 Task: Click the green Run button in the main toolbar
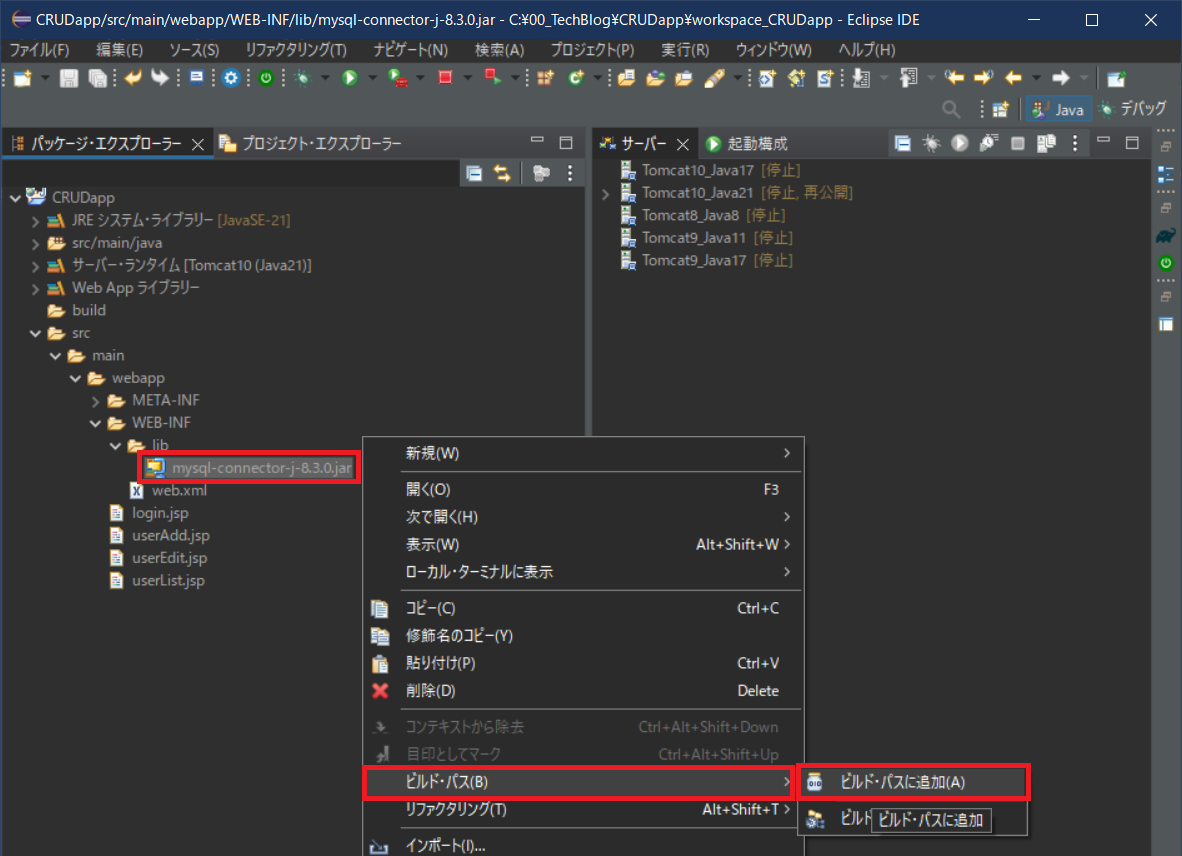tap(349, 78)
